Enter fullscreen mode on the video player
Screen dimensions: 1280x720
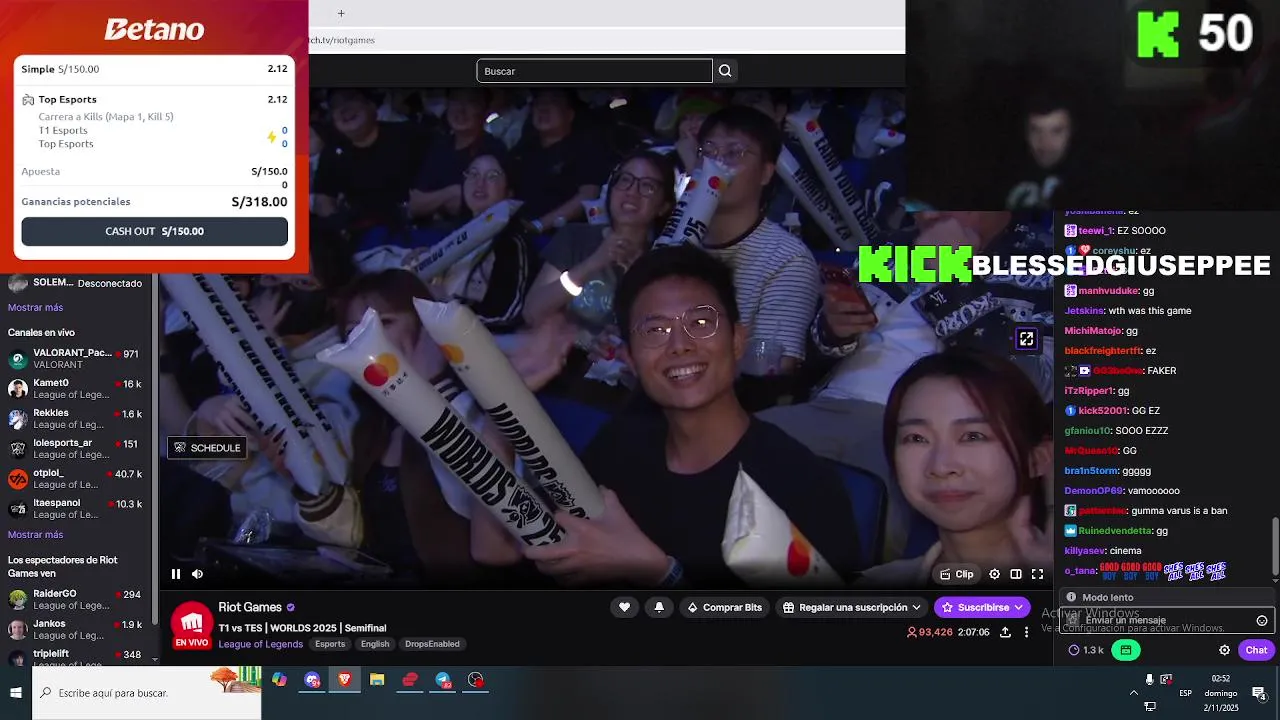pos(1037,574)
